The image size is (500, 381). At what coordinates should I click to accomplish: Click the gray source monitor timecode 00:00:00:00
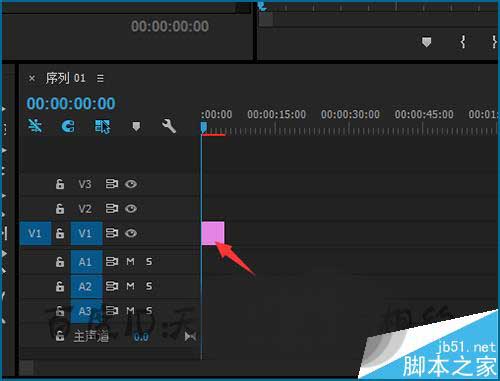tap(170, 26)
